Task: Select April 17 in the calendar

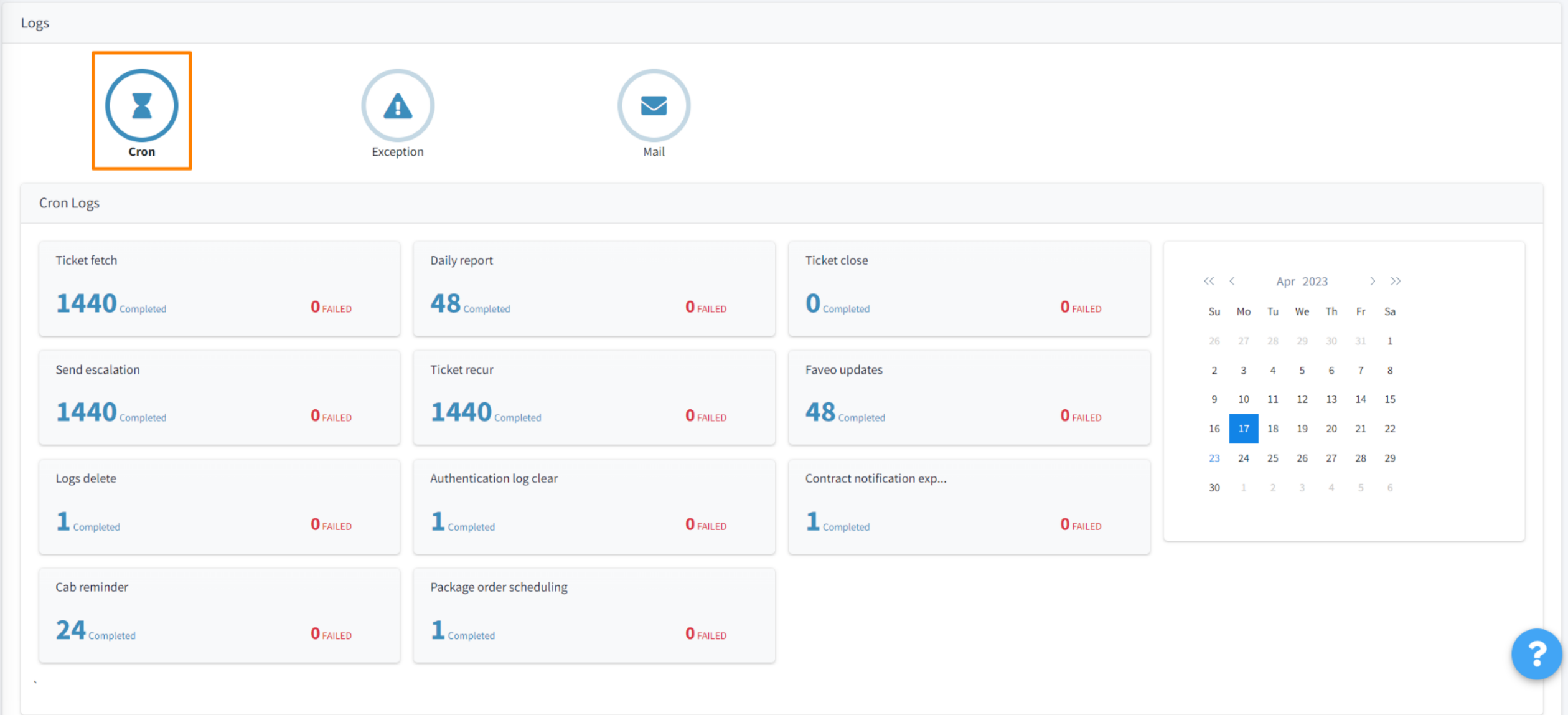Action: tap(1243, 429)
